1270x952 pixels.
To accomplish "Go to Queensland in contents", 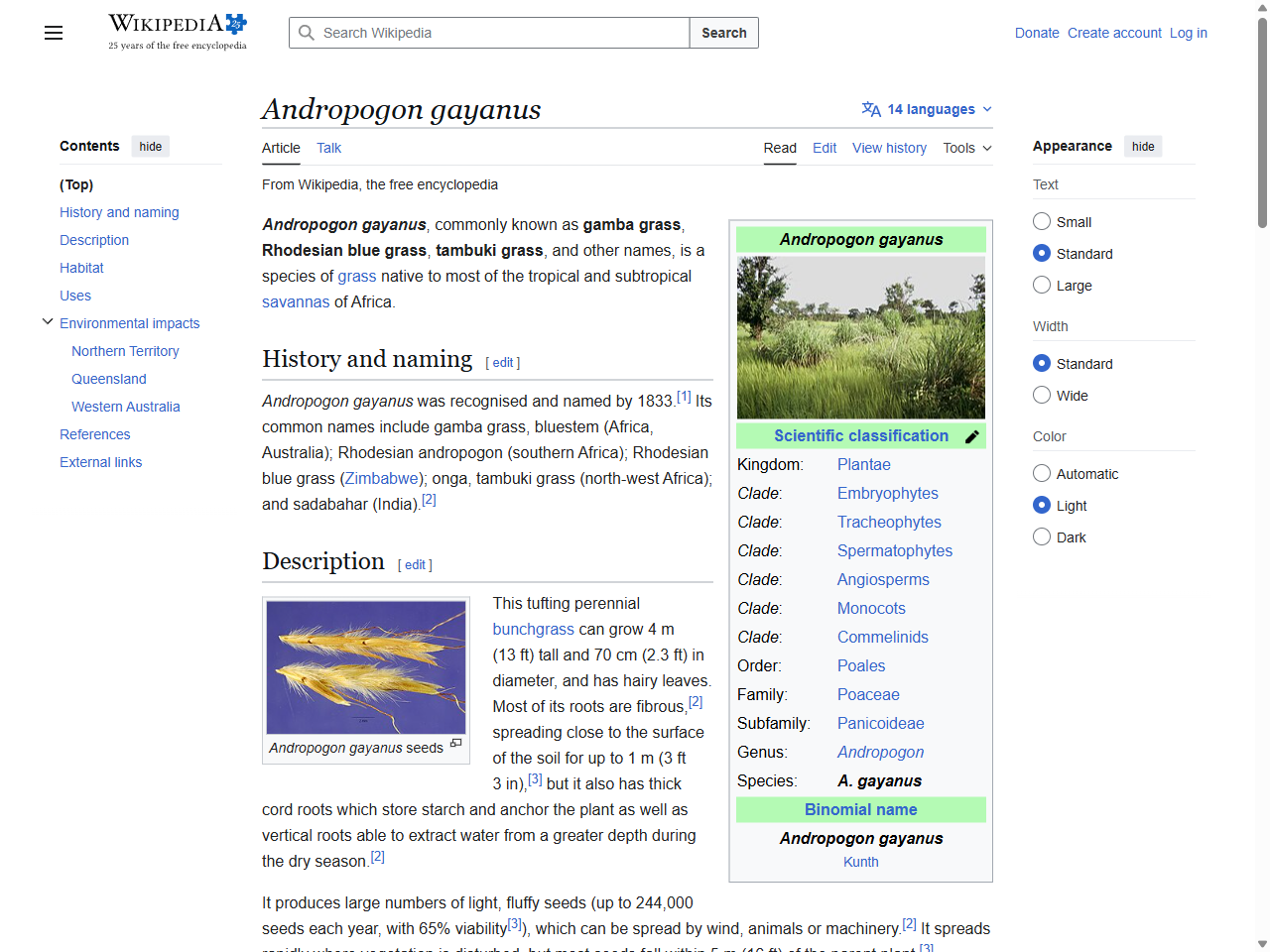I will click(109, 379).
